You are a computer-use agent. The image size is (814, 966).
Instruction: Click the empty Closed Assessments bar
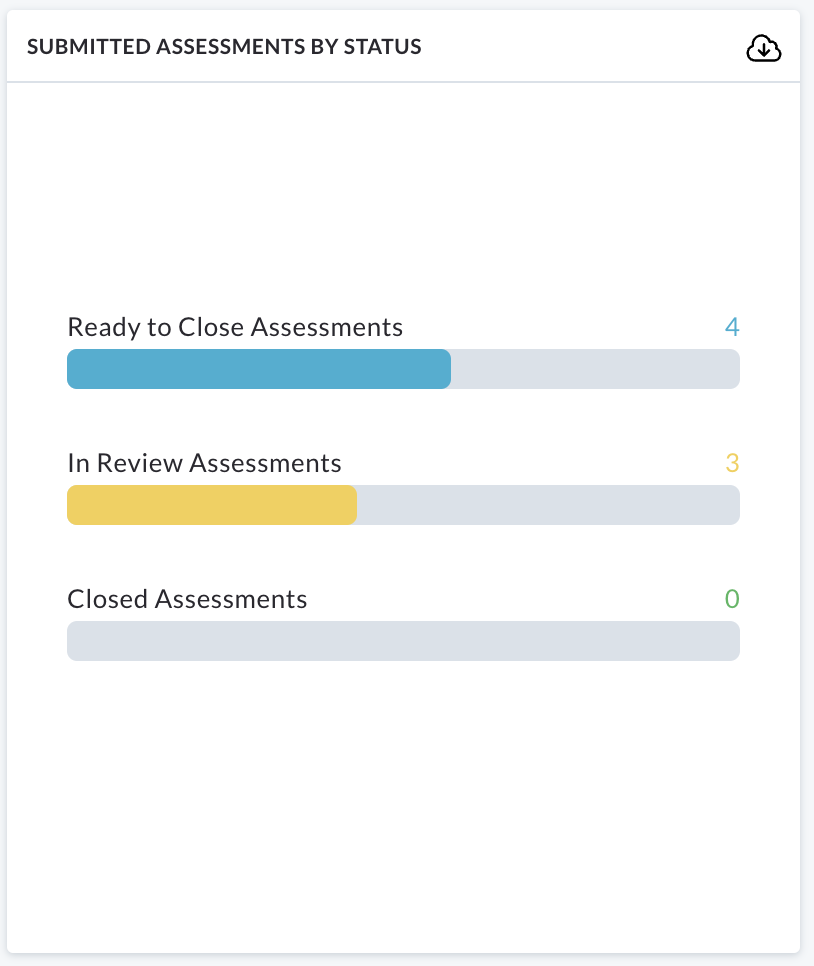404,641
